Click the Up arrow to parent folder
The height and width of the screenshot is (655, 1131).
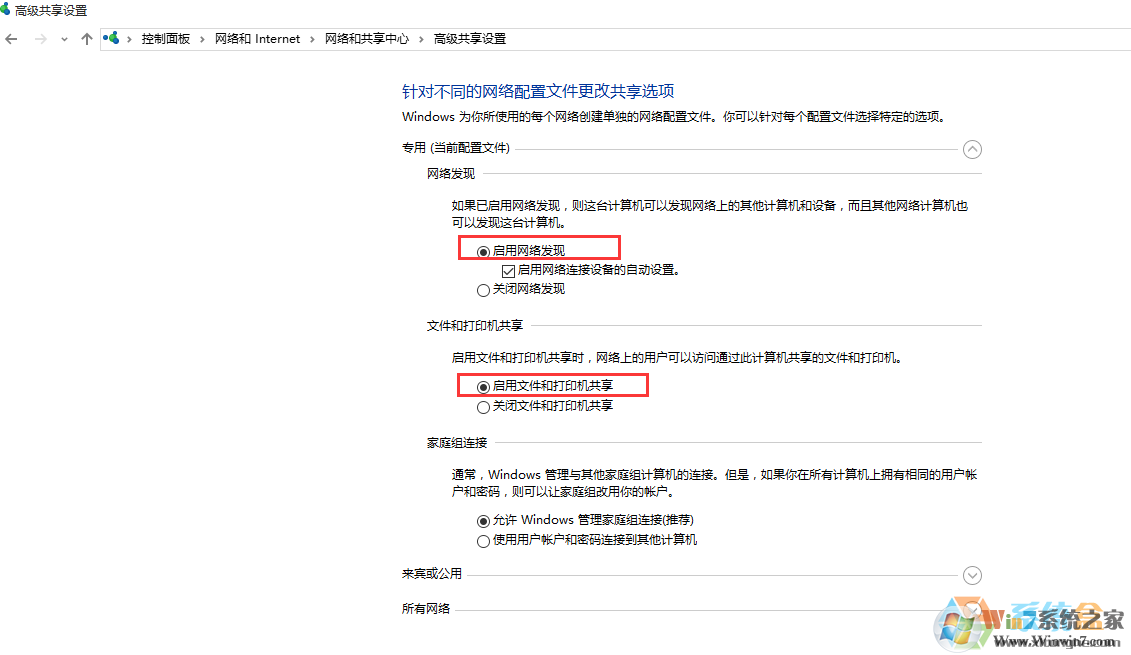(x=87, y=39)
